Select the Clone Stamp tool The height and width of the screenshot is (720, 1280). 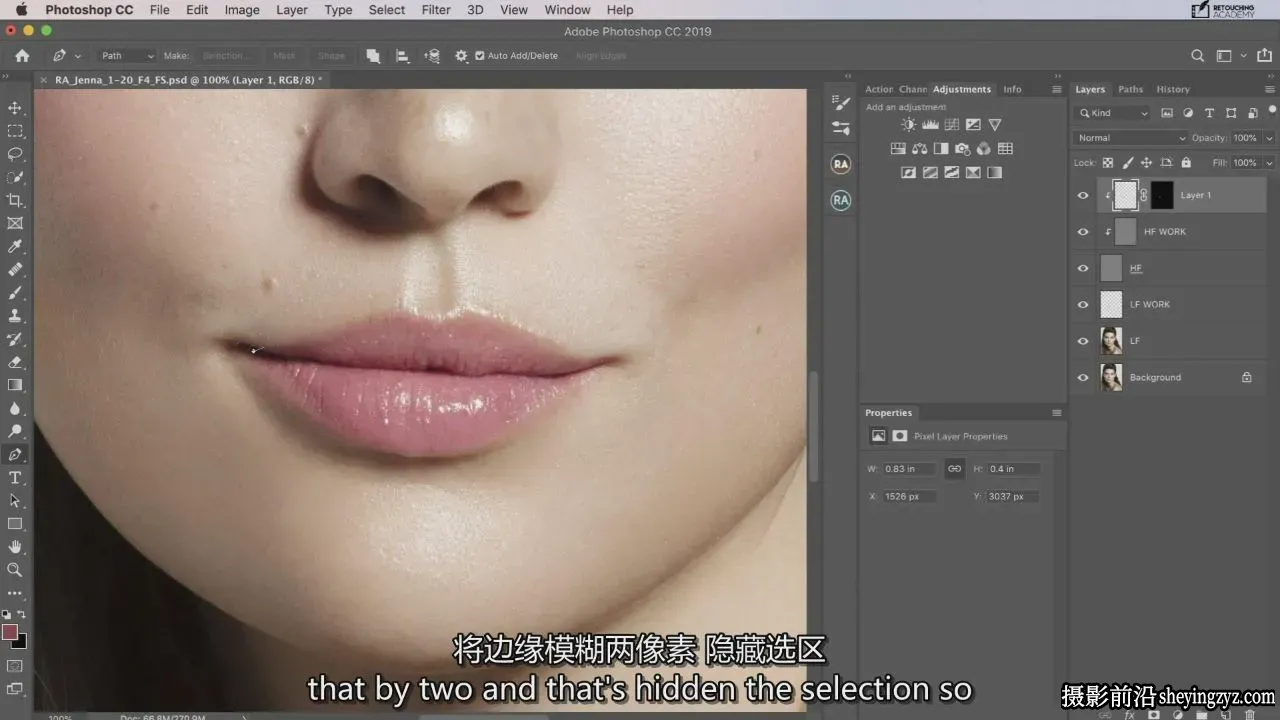(15, 316)
